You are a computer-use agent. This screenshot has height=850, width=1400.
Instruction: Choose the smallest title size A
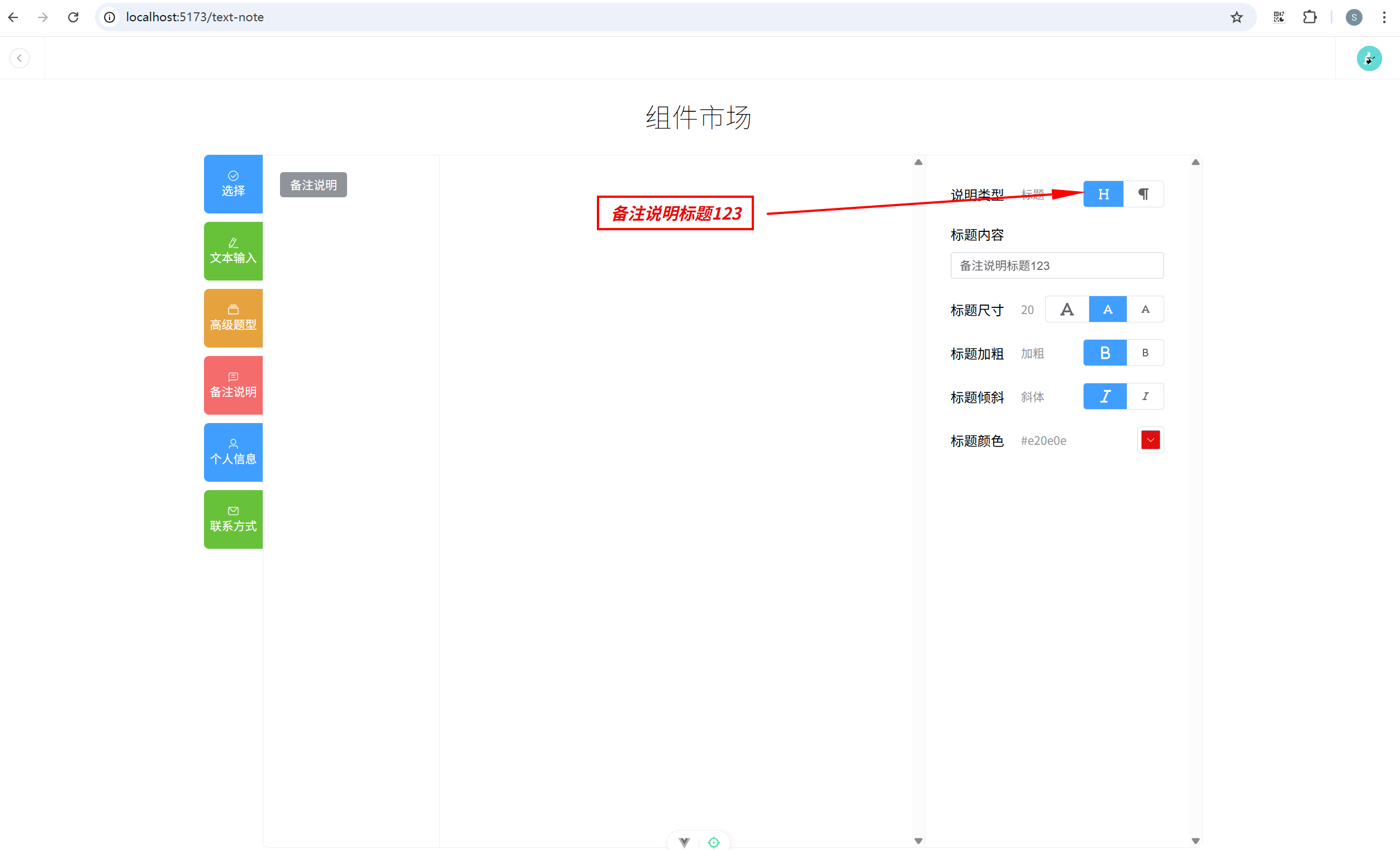tap(1145, 310)
